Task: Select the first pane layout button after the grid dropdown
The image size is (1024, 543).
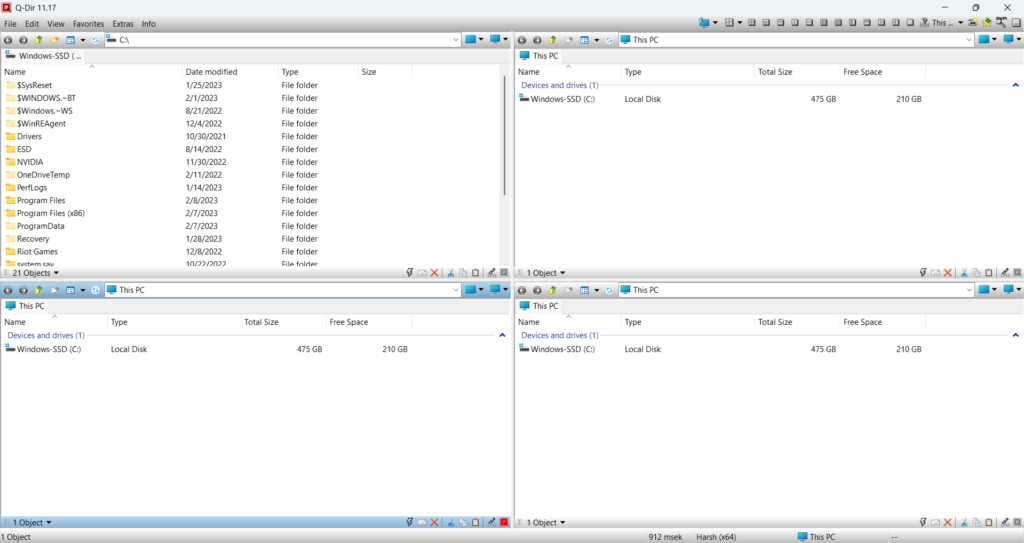Action: tap(752, 22)
